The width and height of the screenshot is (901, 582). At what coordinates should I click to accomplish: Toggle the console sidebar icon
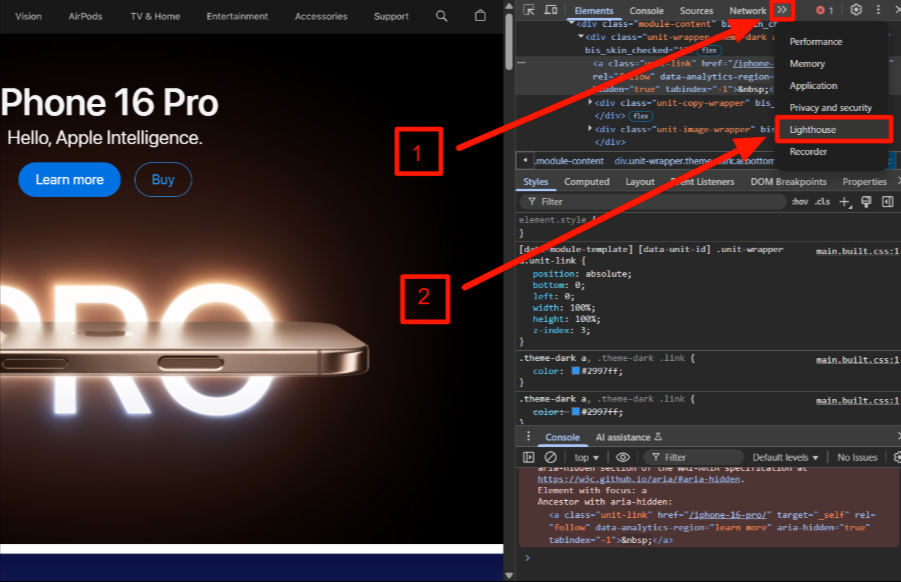(x=528, y=457)
